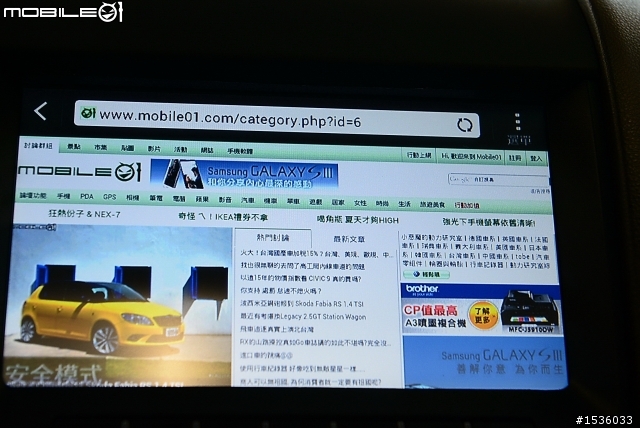Screen dimensions: 640x428
Task: Tap the browser back arrow
Action: point(40,111)
